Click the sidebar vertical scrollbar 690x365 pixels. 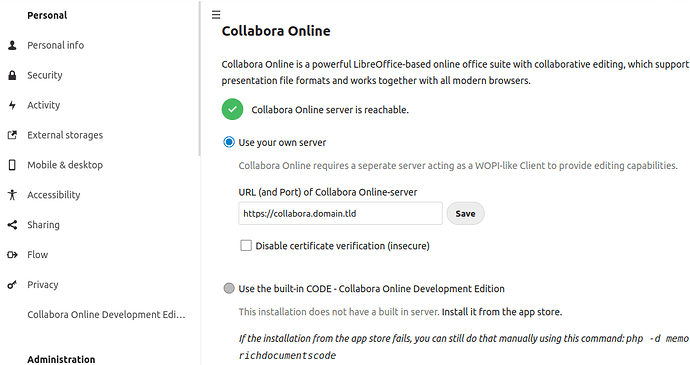click(x=200, y=79)
